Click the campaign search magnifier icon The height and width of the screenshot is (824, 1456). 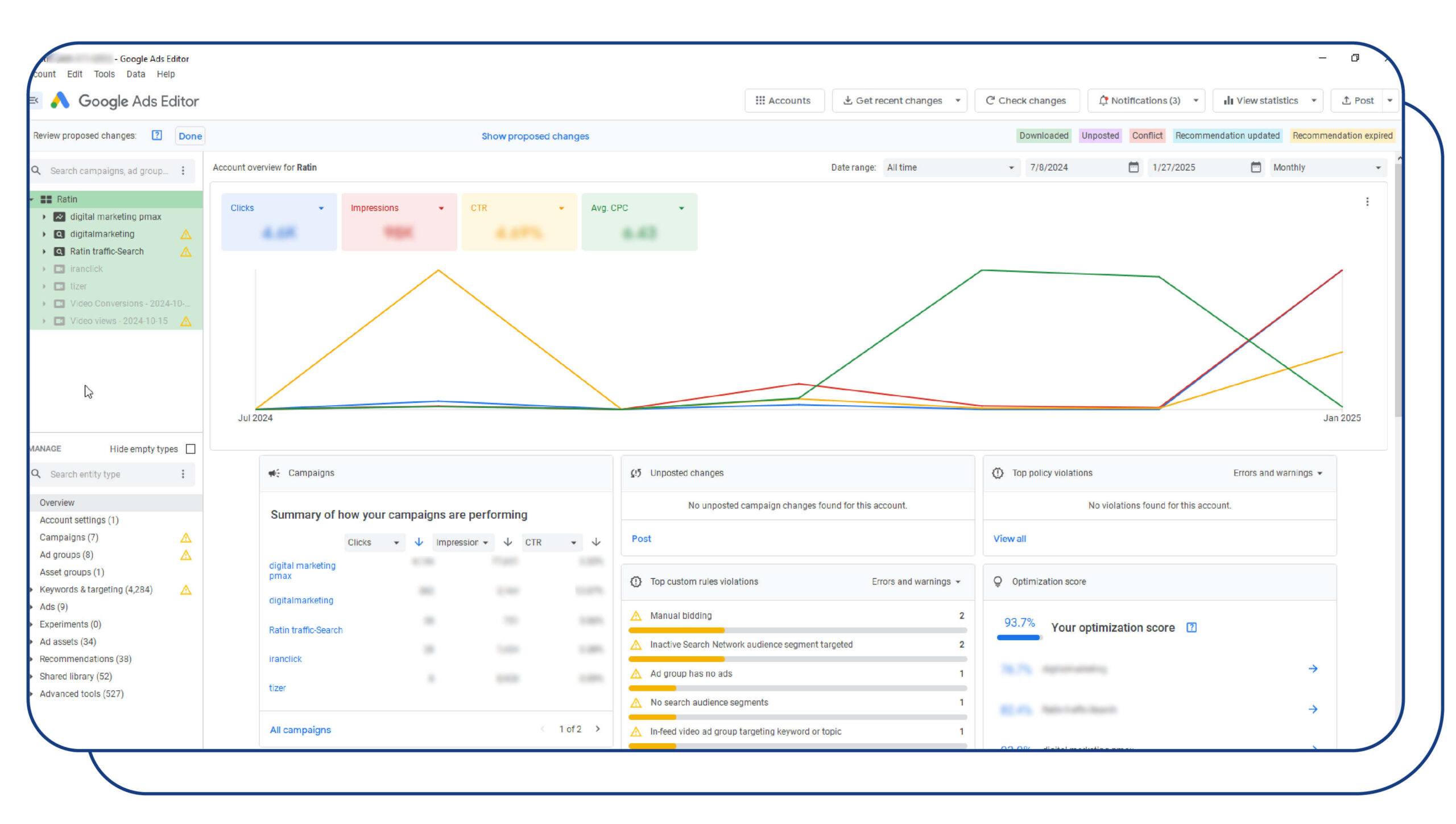coord(36,170)
